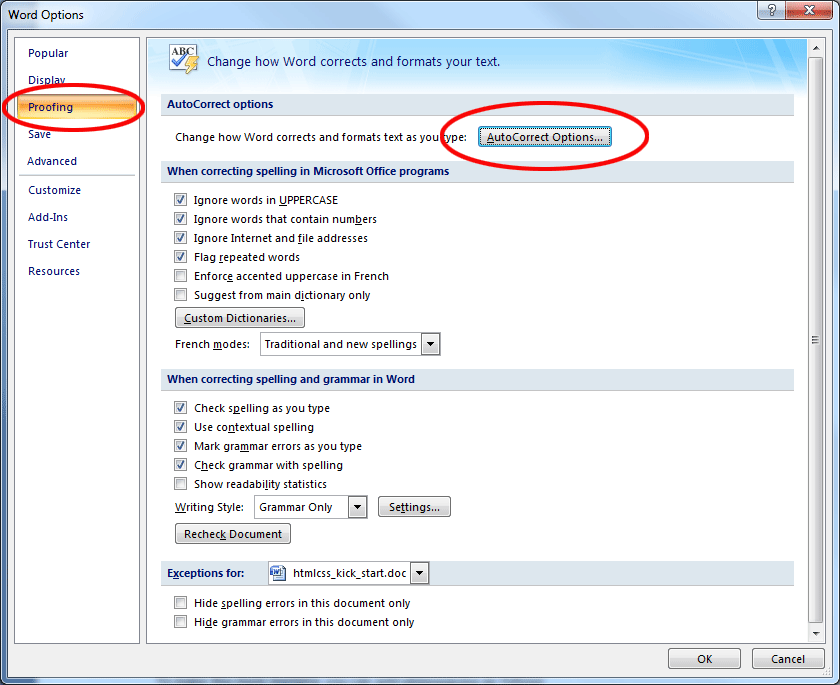
Task: Click the Word document icon beside htmlcss_kick_start.doc
Action: (x=278, y=573)
